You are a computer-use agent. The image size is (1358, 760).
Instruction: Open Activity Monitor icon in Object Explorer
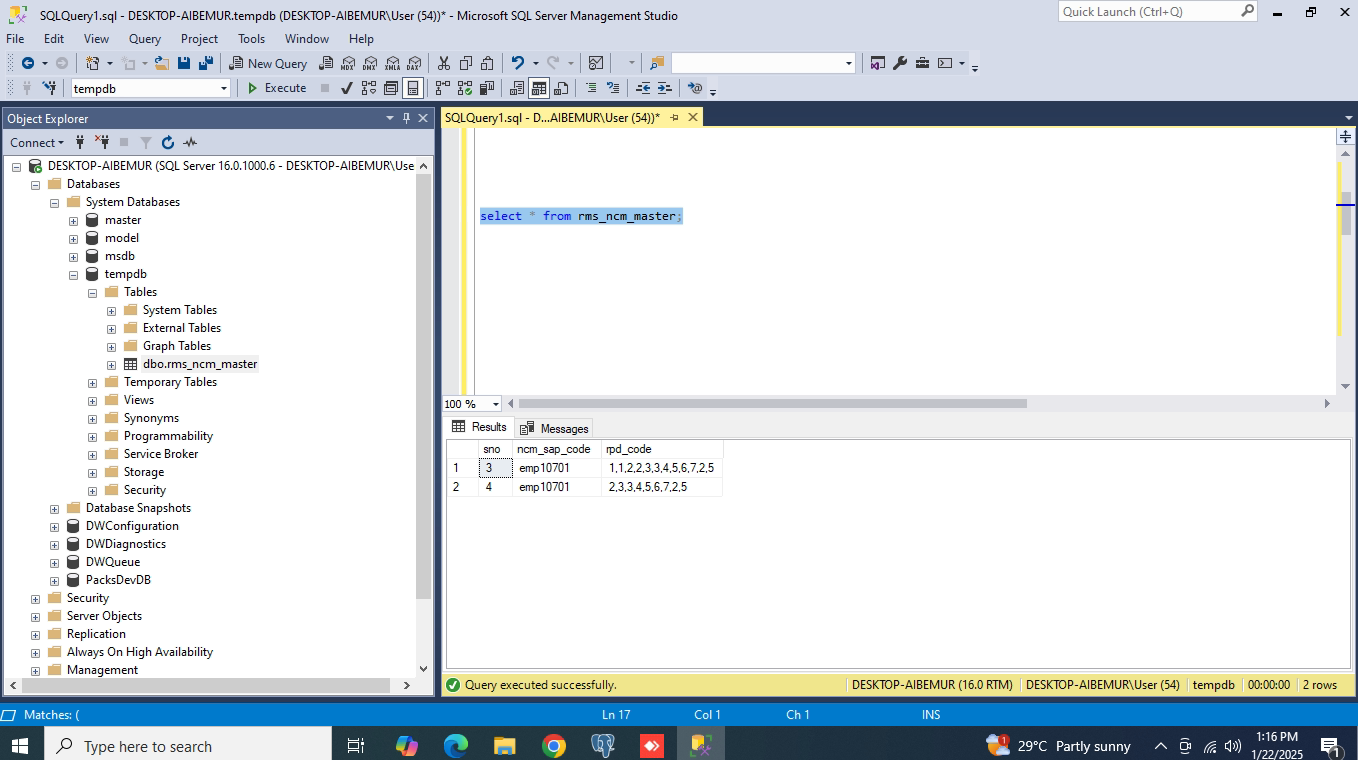(x=190, y=142)
